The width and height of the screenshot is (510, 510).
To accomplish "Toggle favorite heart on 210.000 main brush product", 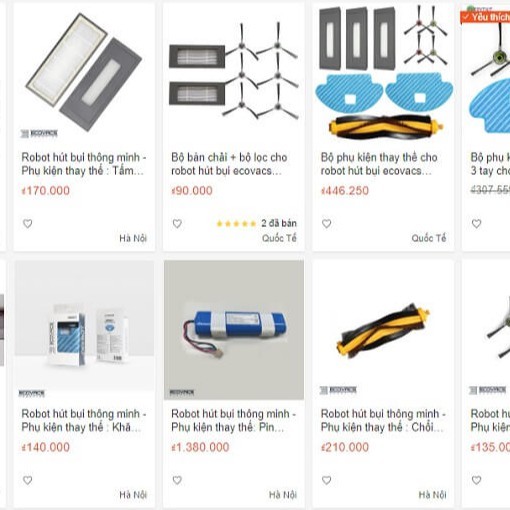I will click(327, 480).
